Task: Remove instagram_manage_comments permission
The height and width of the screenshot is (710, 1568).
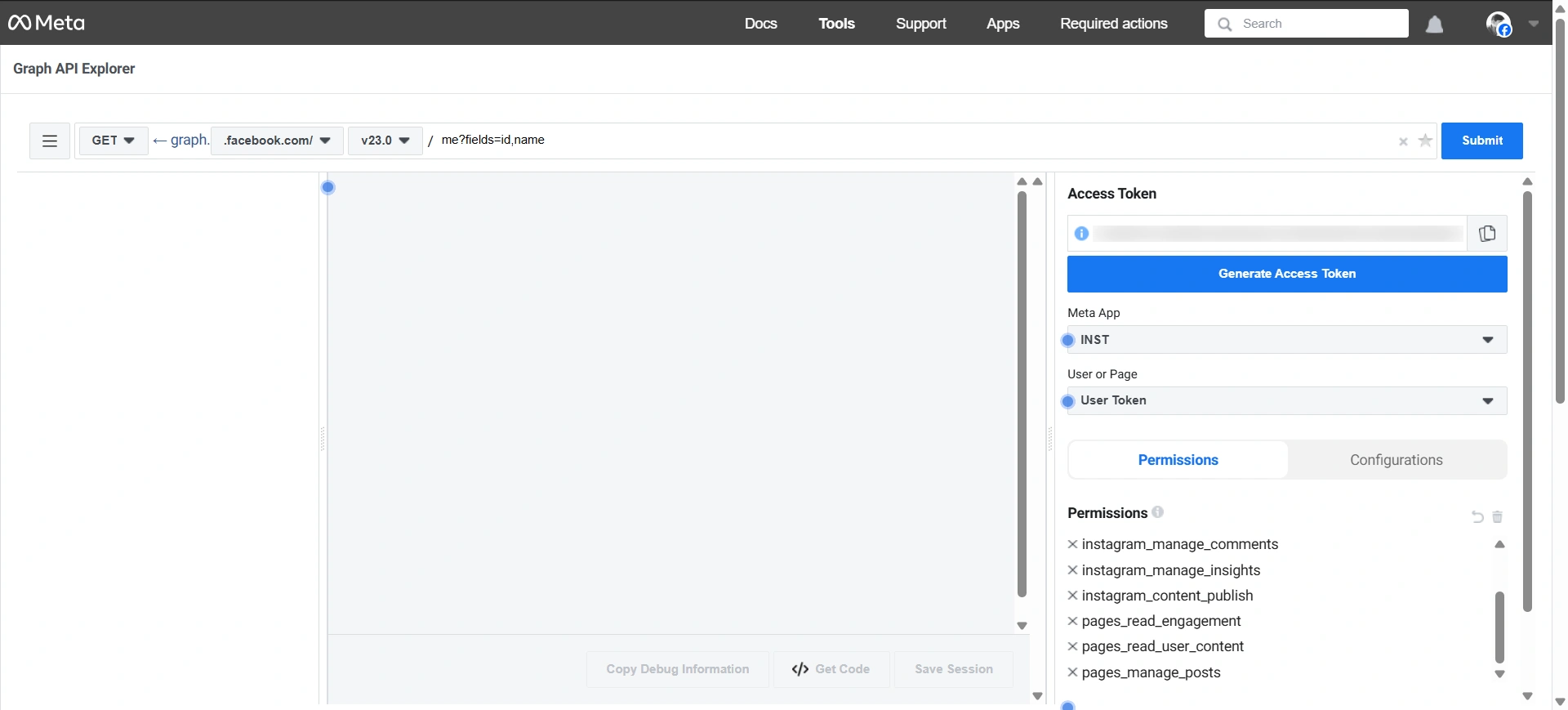Action: point(1072,544)
